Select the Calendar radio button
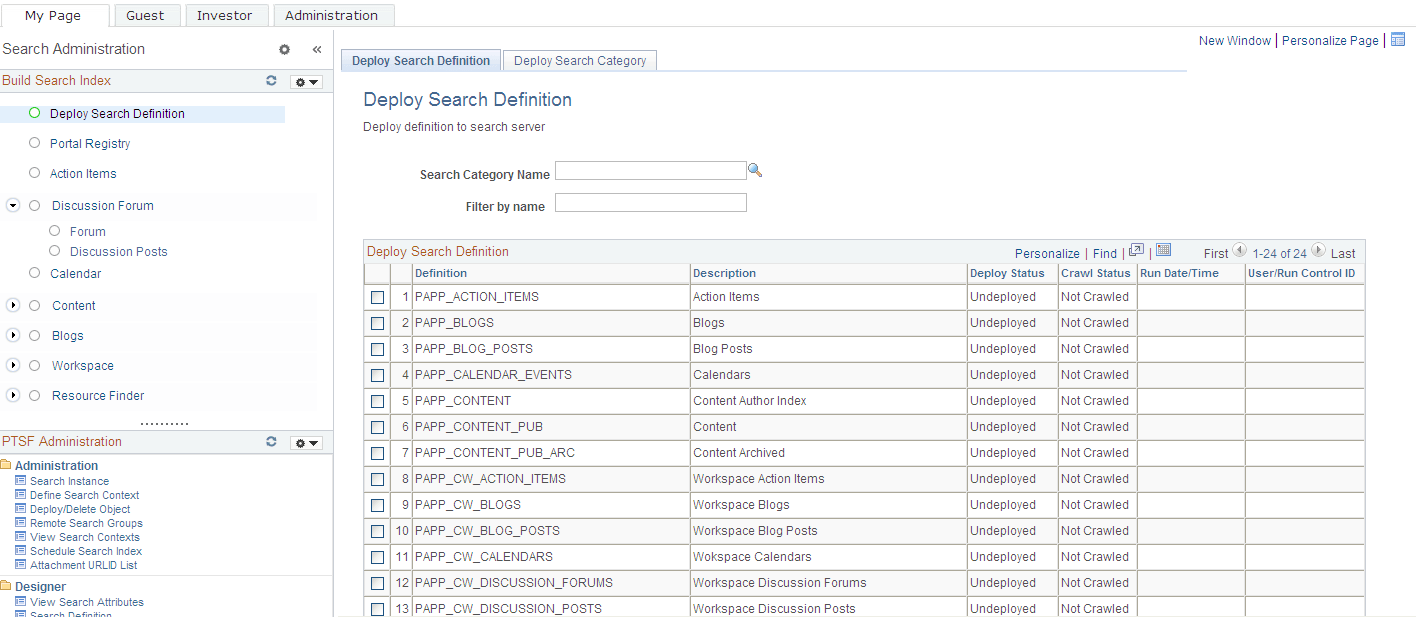The width and height of the screenshot is (1416, 617). pyautogui.click(x=35, y=273)
